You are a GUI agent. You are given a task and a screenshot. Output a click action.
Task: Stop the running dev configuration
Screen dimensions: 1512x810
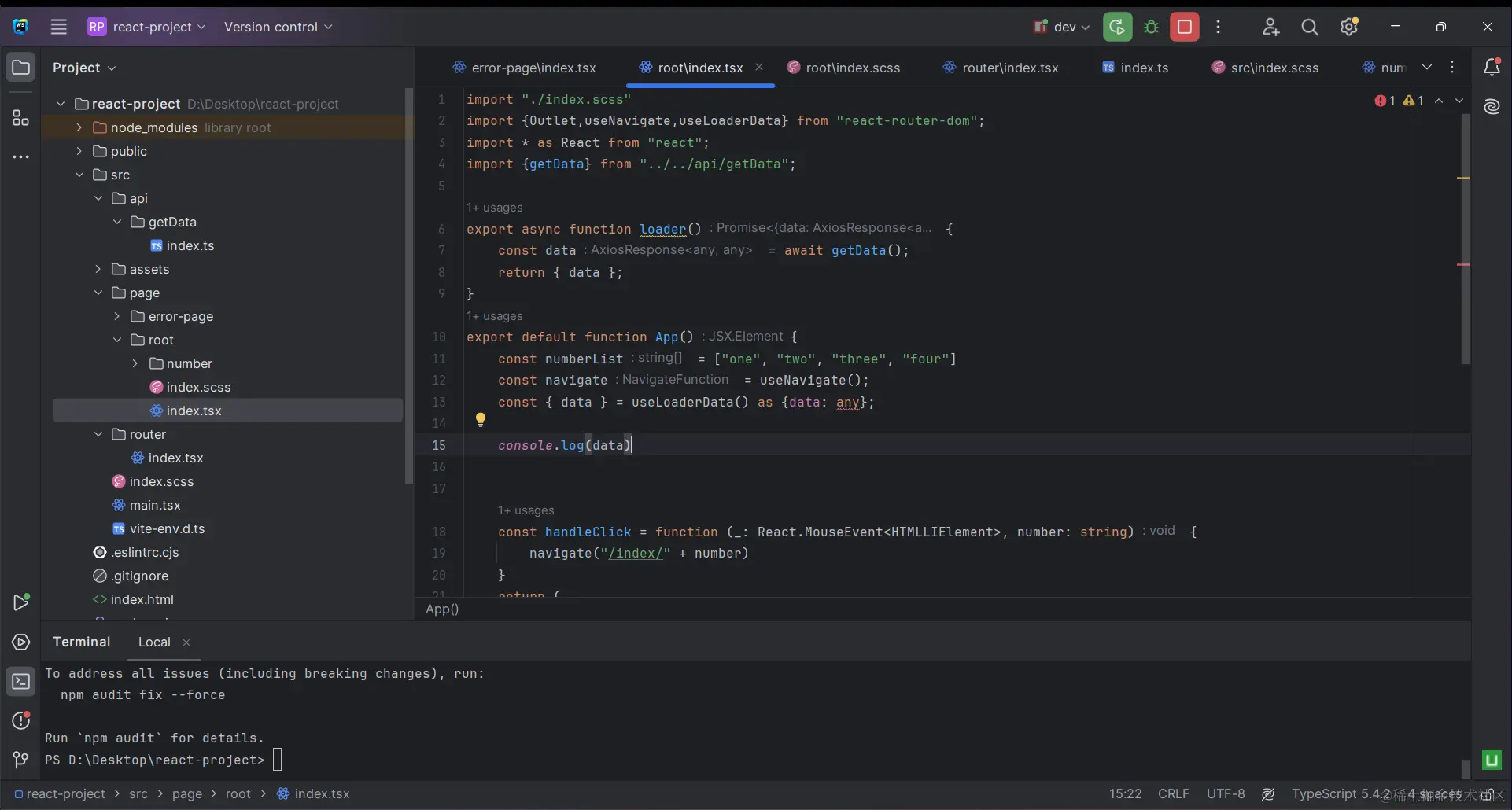pos(1184,27)
